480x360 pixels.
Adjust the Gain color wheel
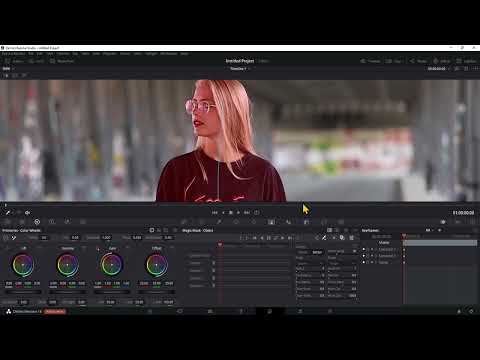[x=112, y=265]
